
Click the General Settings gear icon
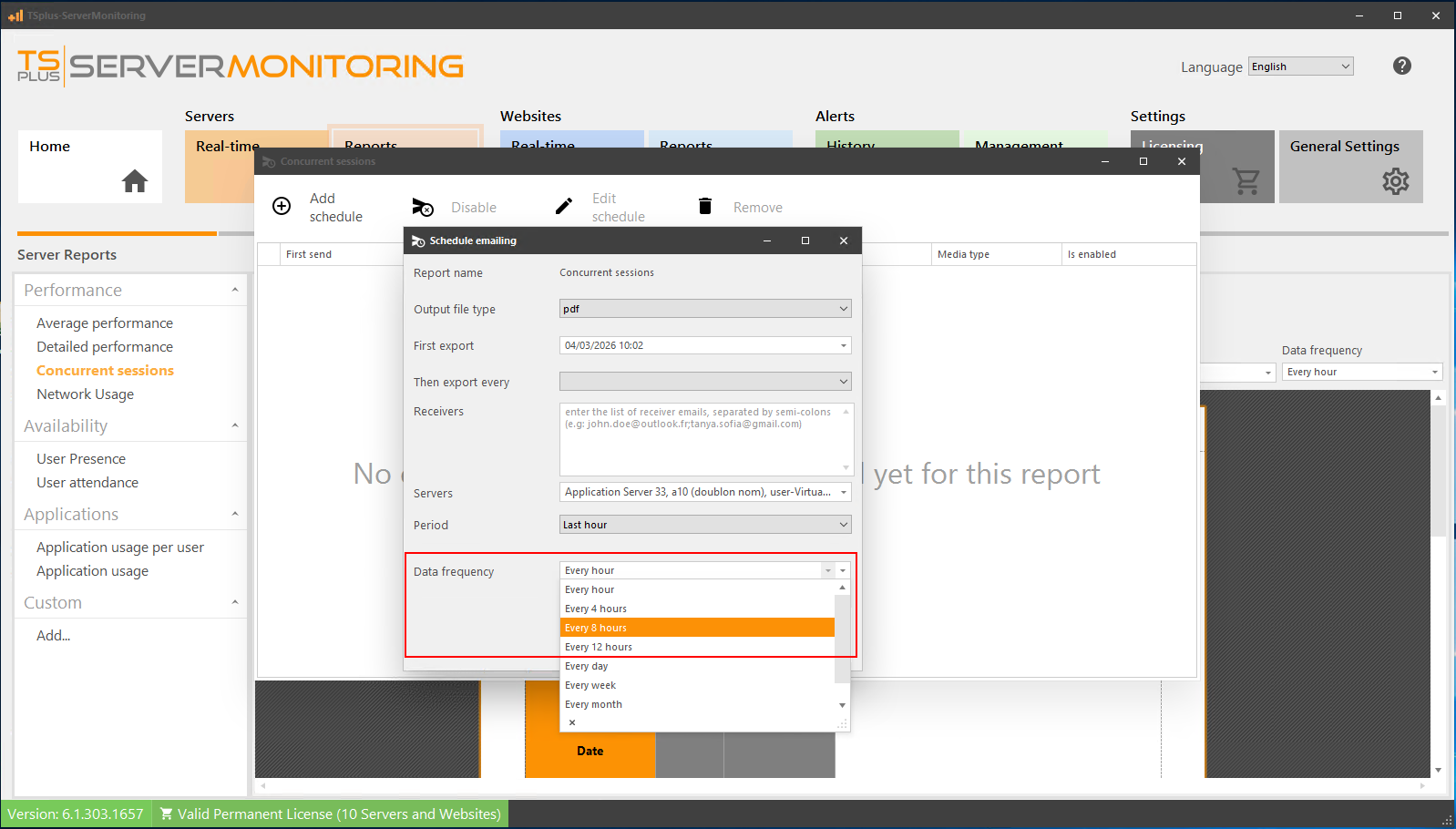tap(1395, 181)
